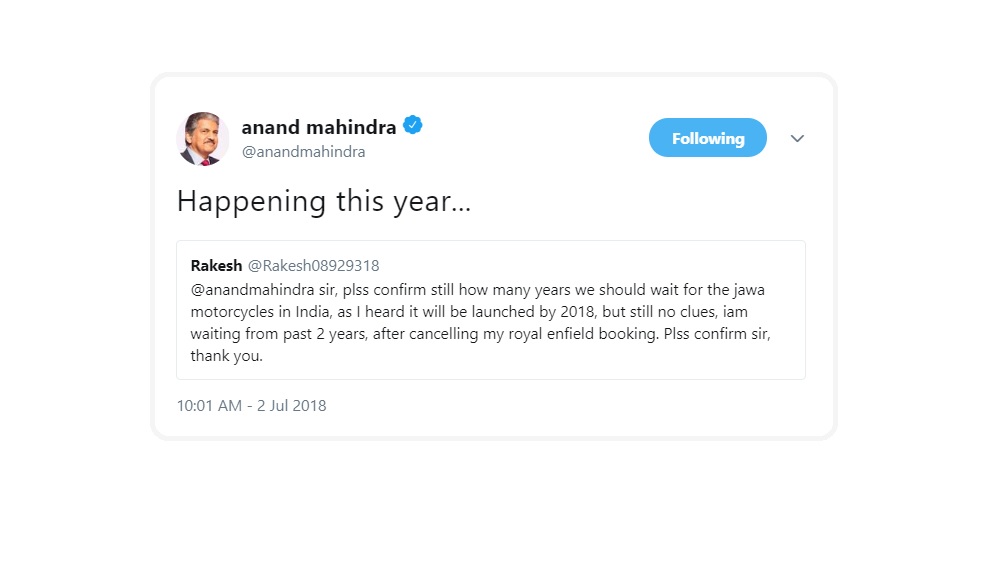Expand the tweet options chevron
Image resolution: width=1000 pixels, height=571 pixels.
(x=797, y=138)
